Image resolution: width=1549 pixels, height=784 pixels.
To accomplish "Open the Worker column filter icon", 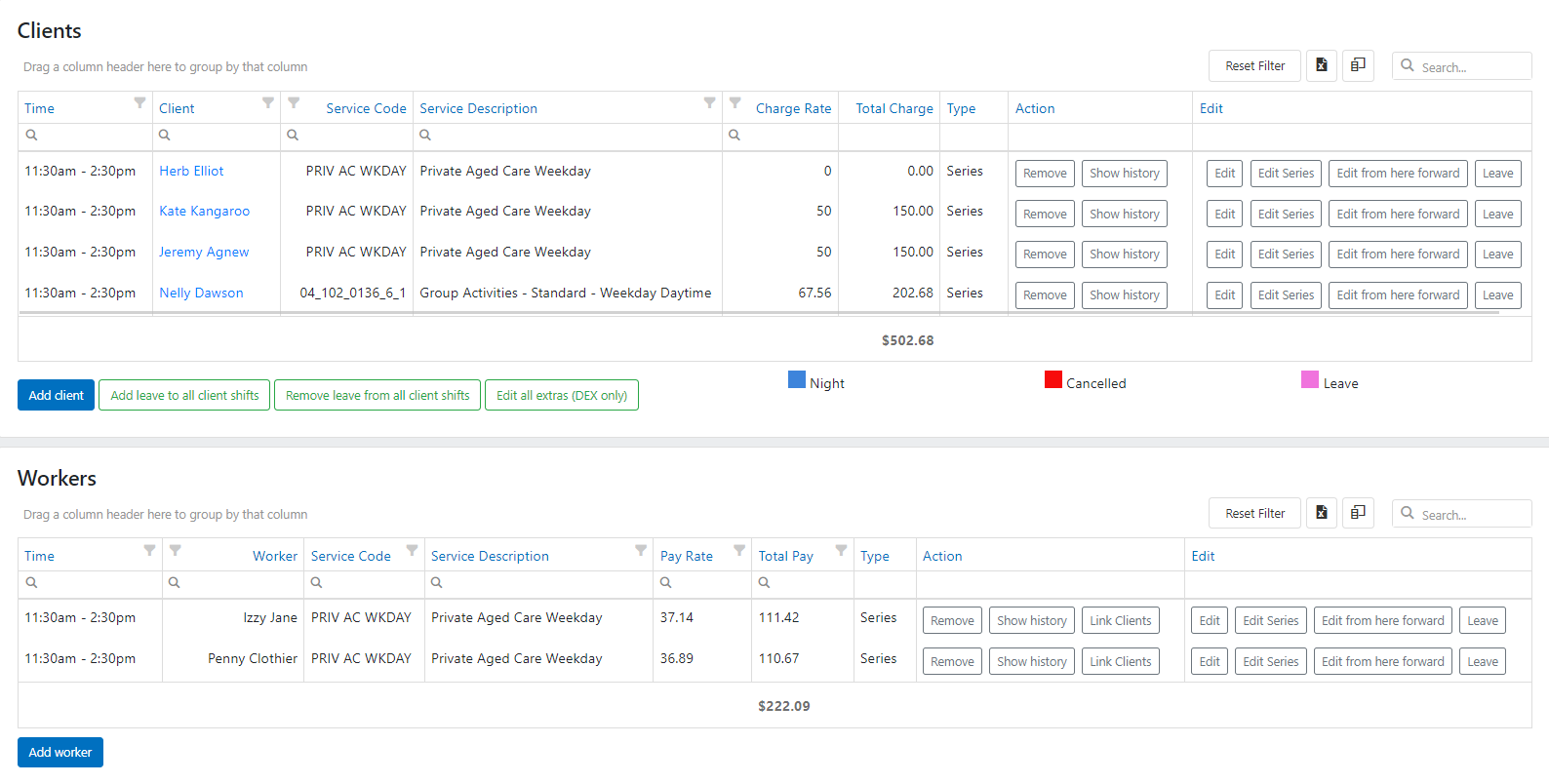I will tap(176, 550).
